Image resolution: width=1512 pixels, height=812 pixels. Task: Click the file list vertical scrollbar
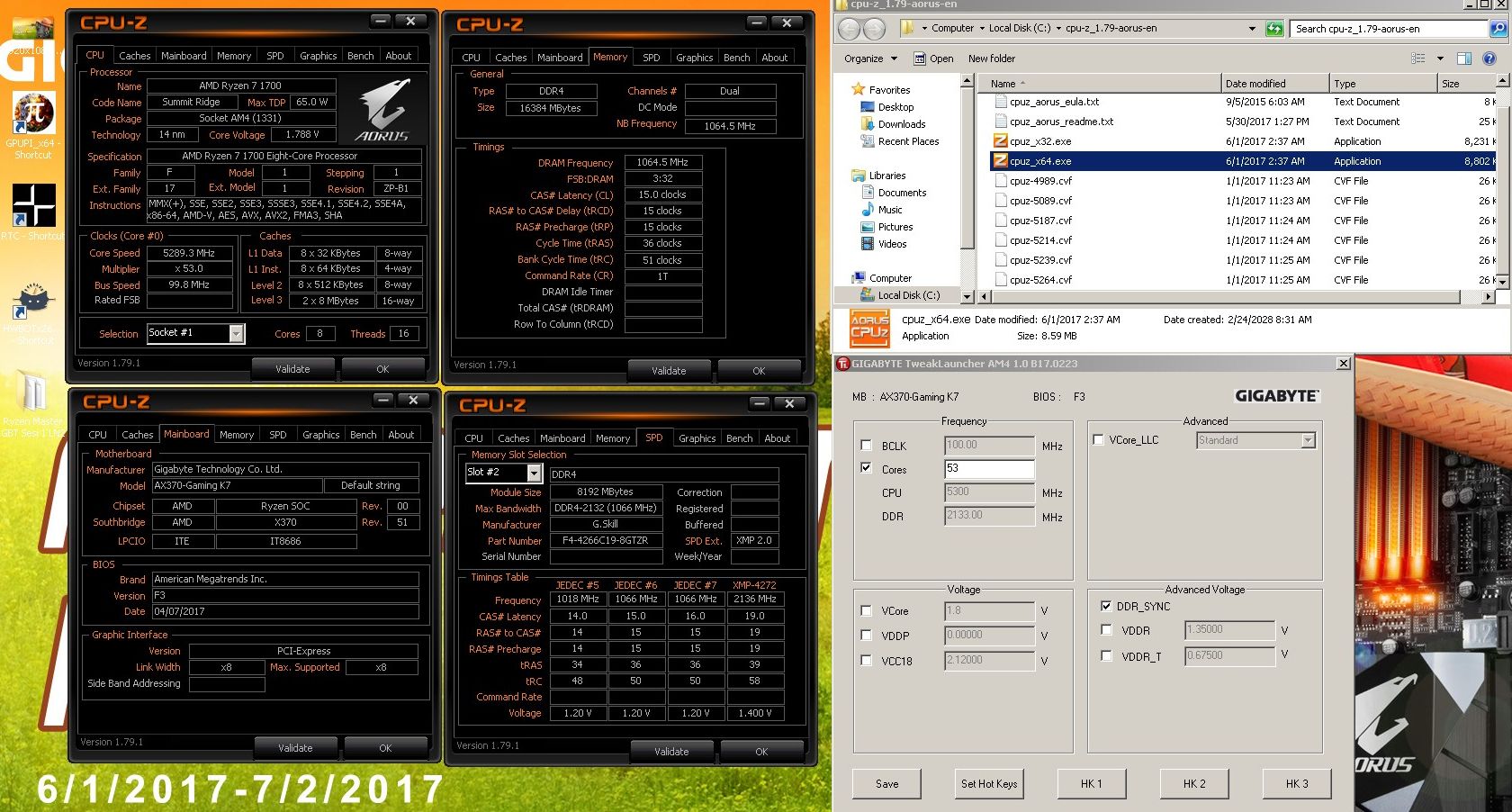[x=1503, y=180]
